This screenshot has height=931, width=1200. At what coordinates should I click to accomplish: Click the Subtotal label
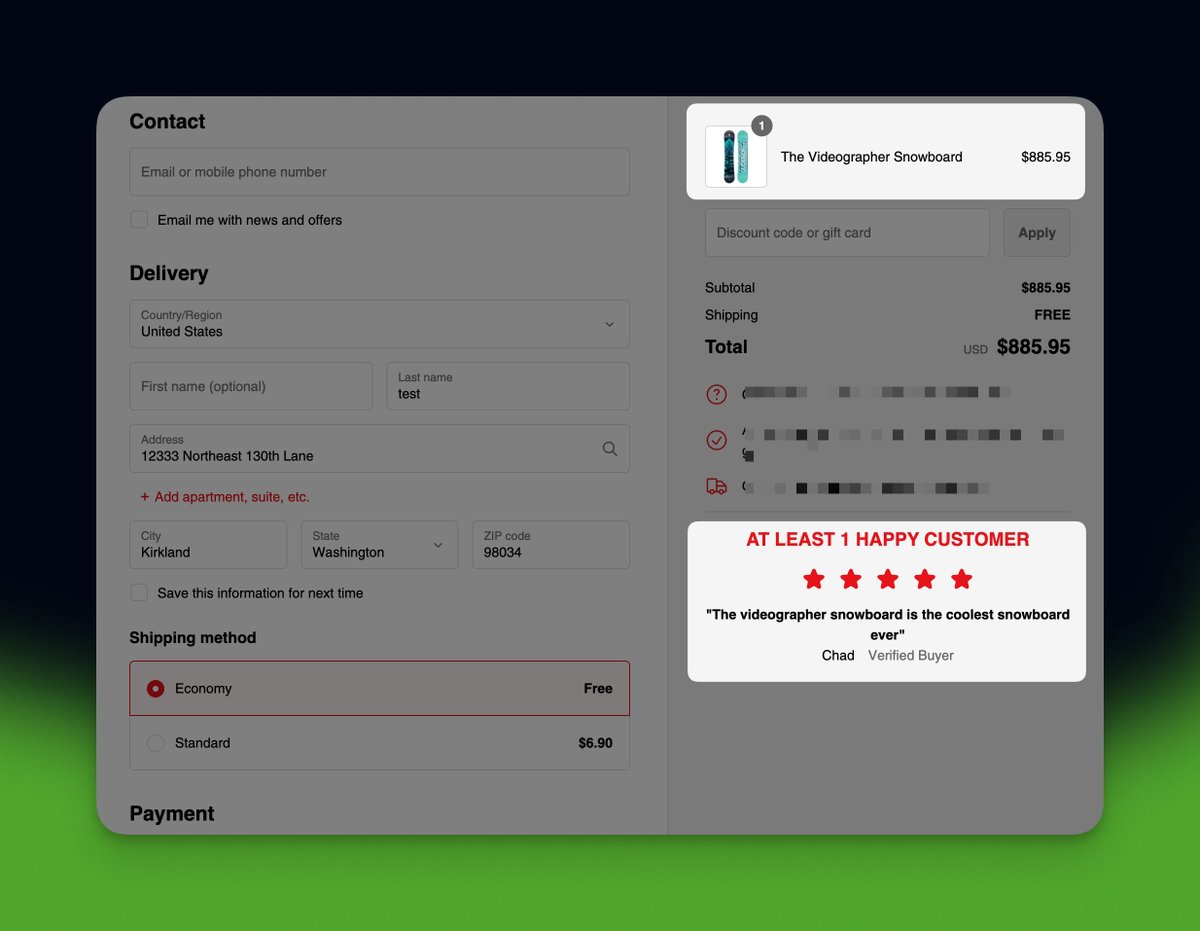coord(730,288)
